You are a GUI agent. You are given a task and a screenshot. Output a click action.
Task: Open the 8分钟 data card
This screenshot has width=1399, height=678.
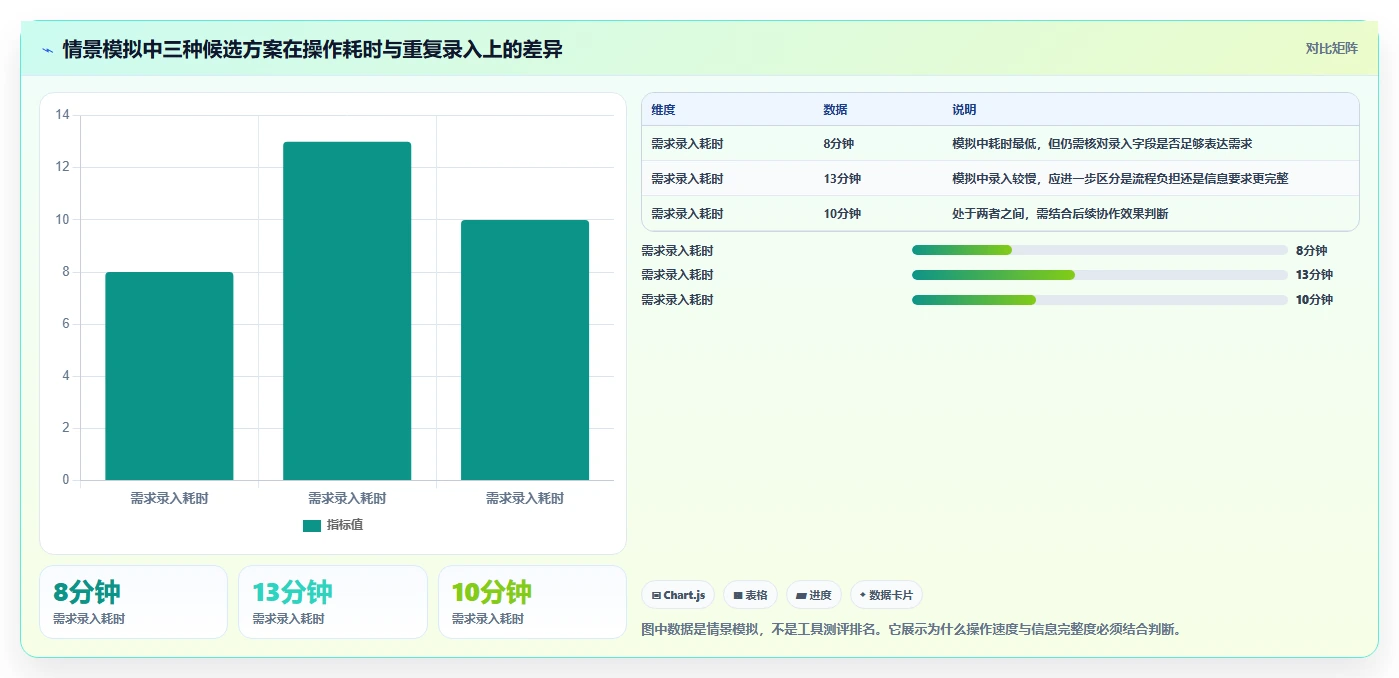pyautogui.click(x=133, y=602)
